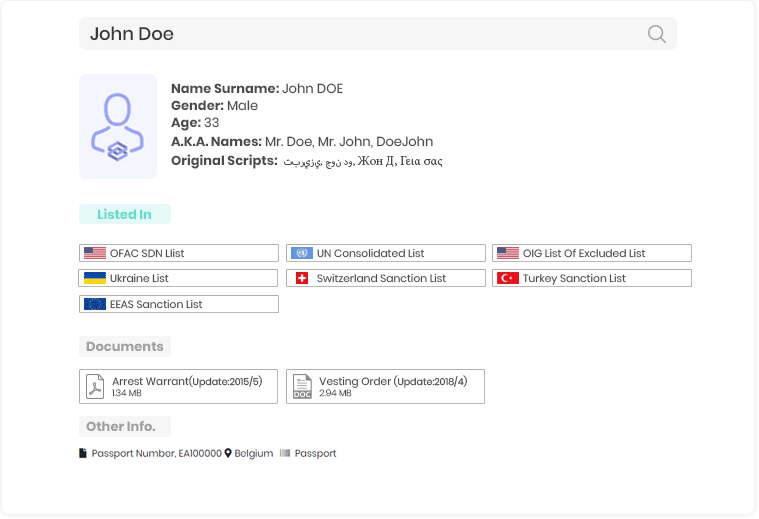Click the Passport type text
759x519 pixels.
[x=315, y=453]
